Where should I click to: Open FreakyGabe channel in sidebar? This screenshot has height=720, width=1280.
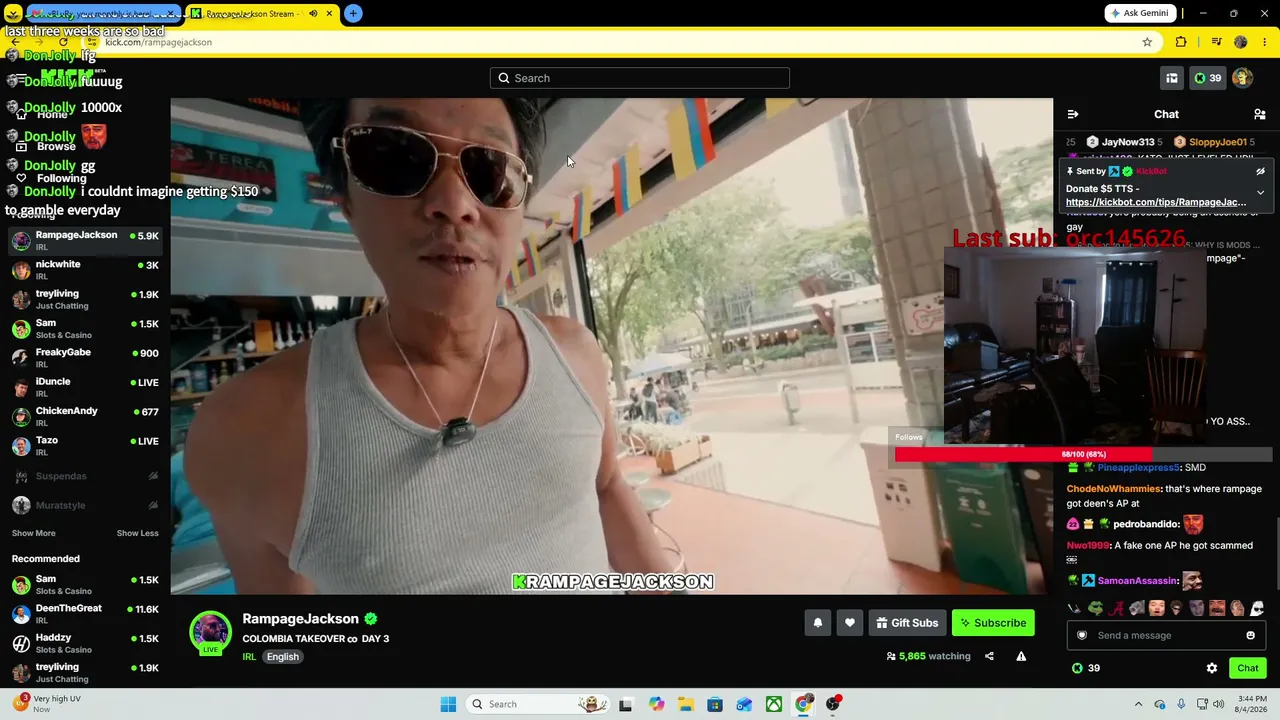click(85, 358)
